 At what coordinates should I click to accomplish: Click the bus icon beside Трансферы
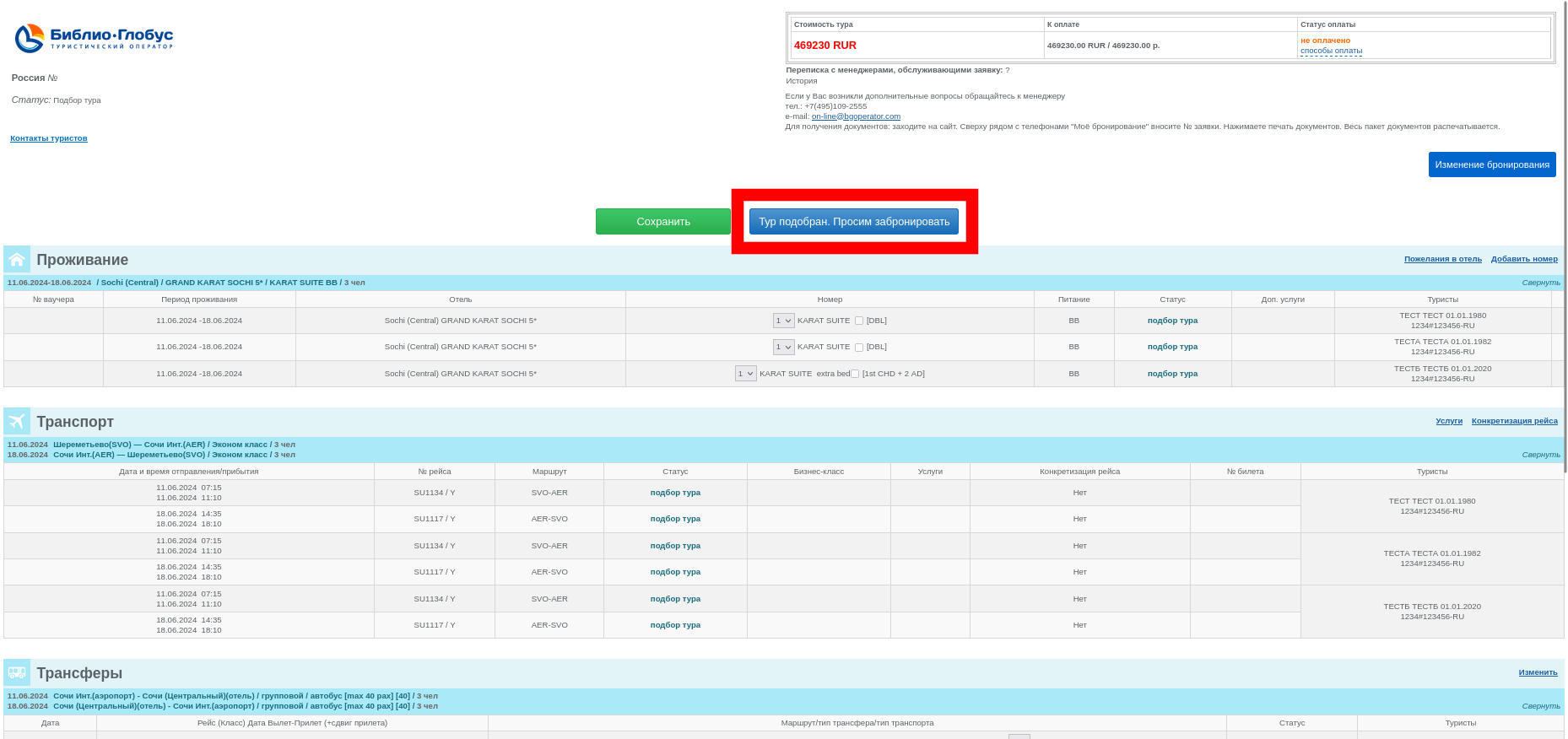click(17, 673)
